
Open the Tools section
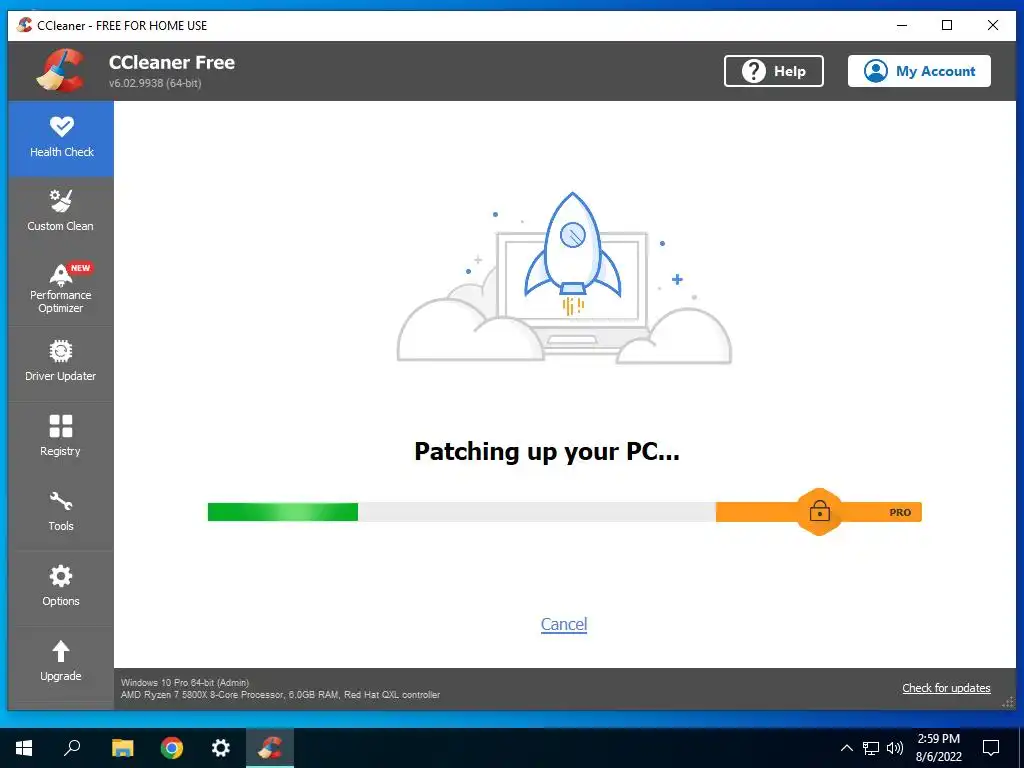(61, 513)
